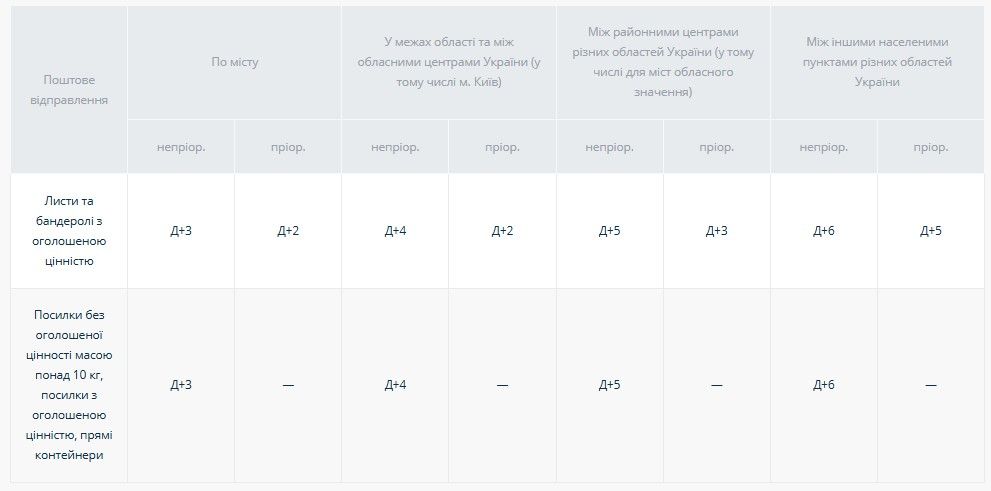Click "пріор." subheader under "По місту"
This screenshot has height=491, width=991.
(288, 147)
